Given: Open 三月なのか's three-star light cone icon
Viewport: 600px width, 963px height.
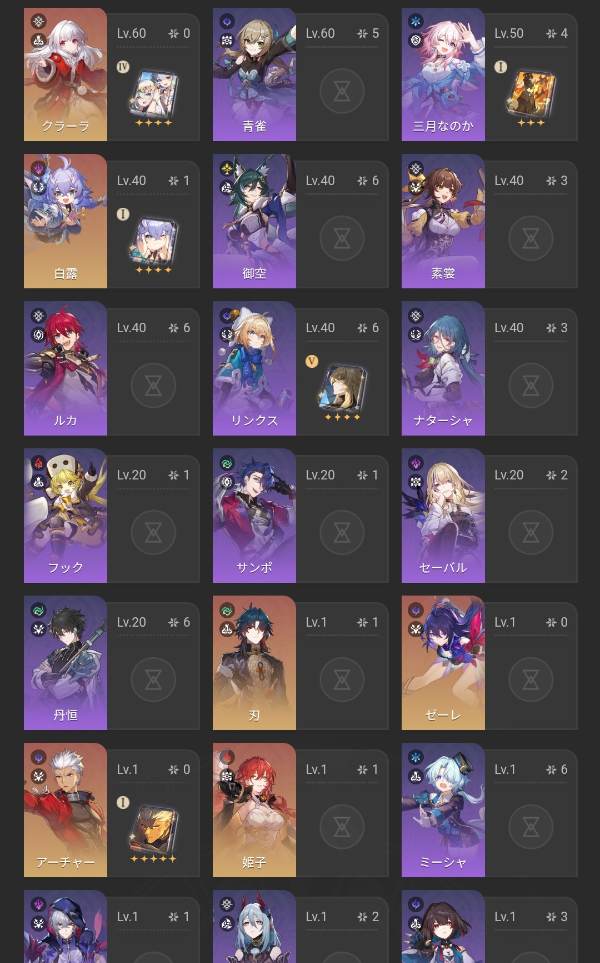Looking at the screenshot, I should [531, 93].
